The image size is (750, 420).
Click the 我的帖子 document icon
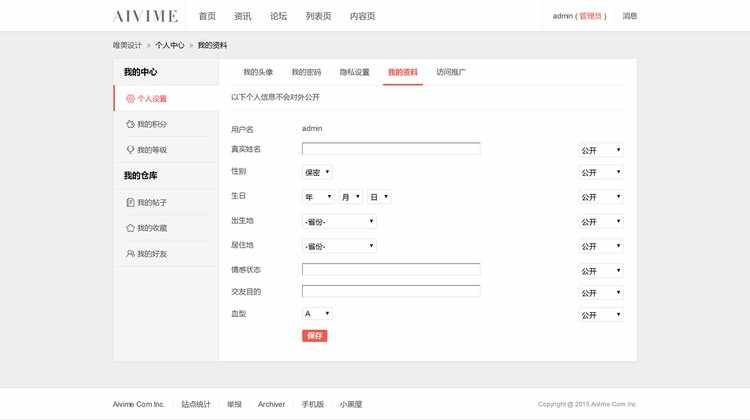pos(130,202)
